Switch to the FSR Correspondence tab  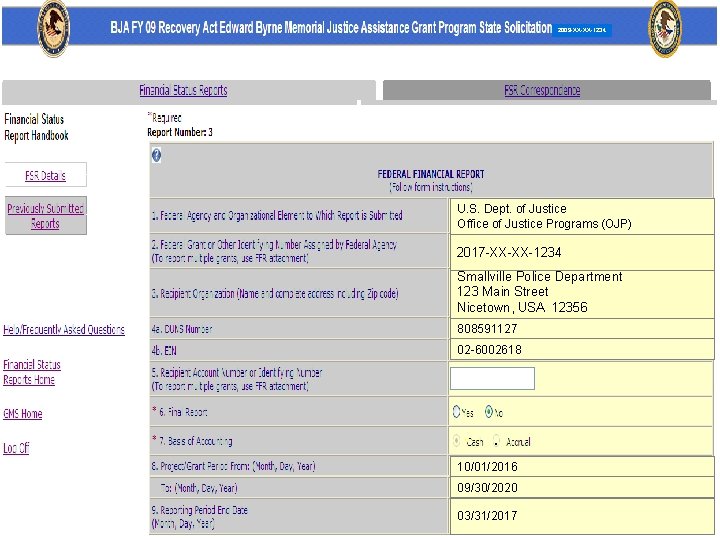coord(542,90)
